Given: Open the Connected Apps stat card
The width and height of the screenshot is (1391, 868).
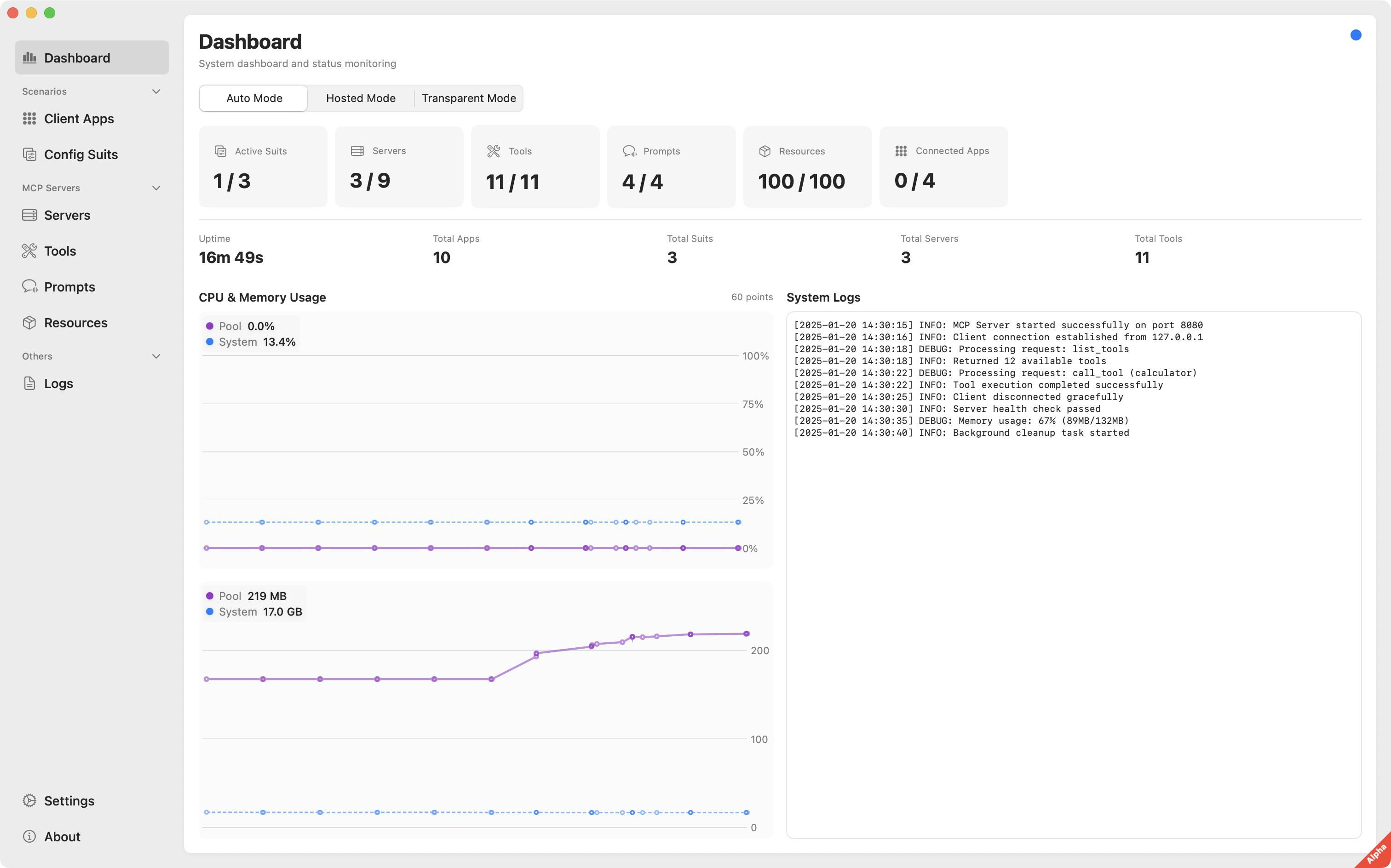Looking at the screenshot, I should pos(943,166).
